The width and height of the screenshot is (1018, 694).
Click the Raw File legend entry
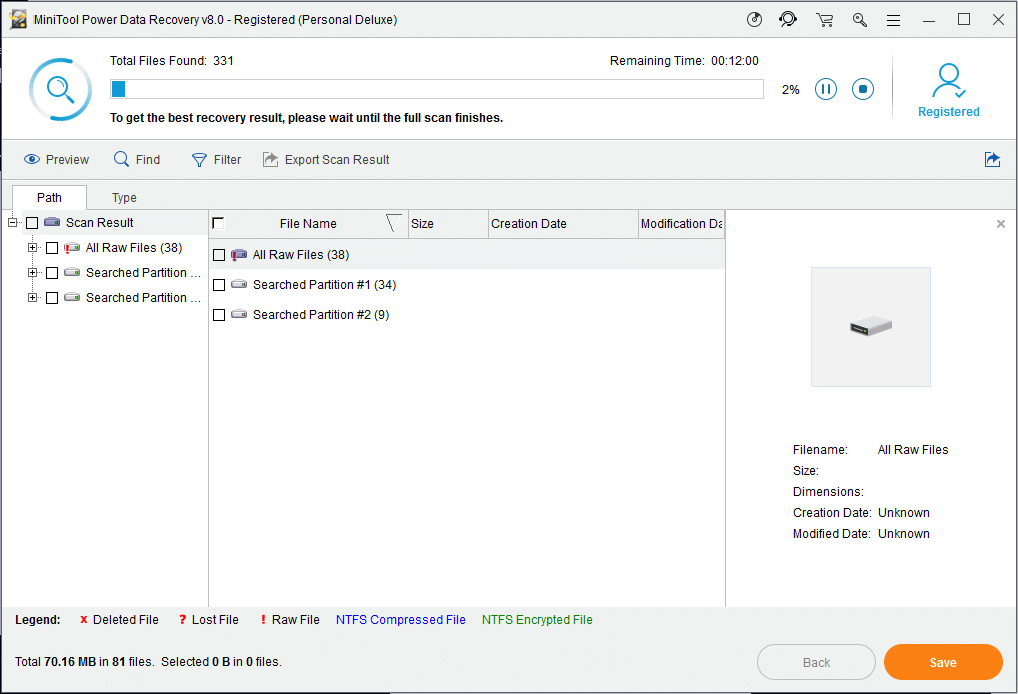[290, 620]
